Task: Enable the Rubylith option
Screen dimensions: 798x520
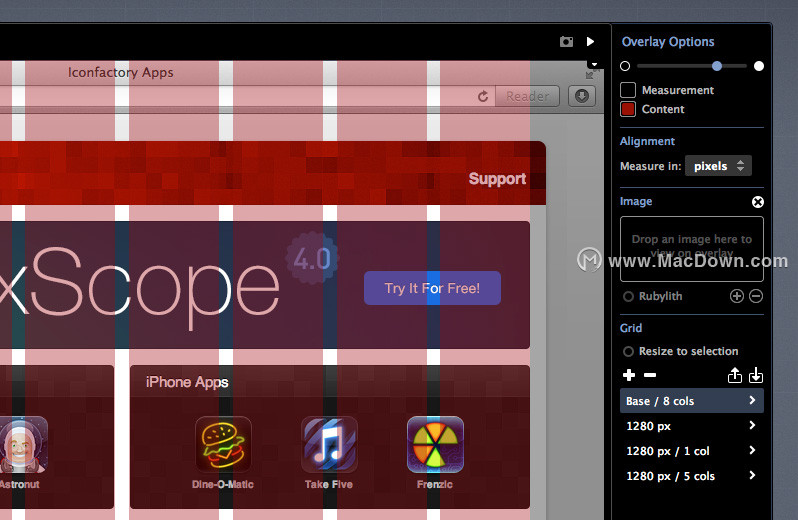Action: click(629, 296)
